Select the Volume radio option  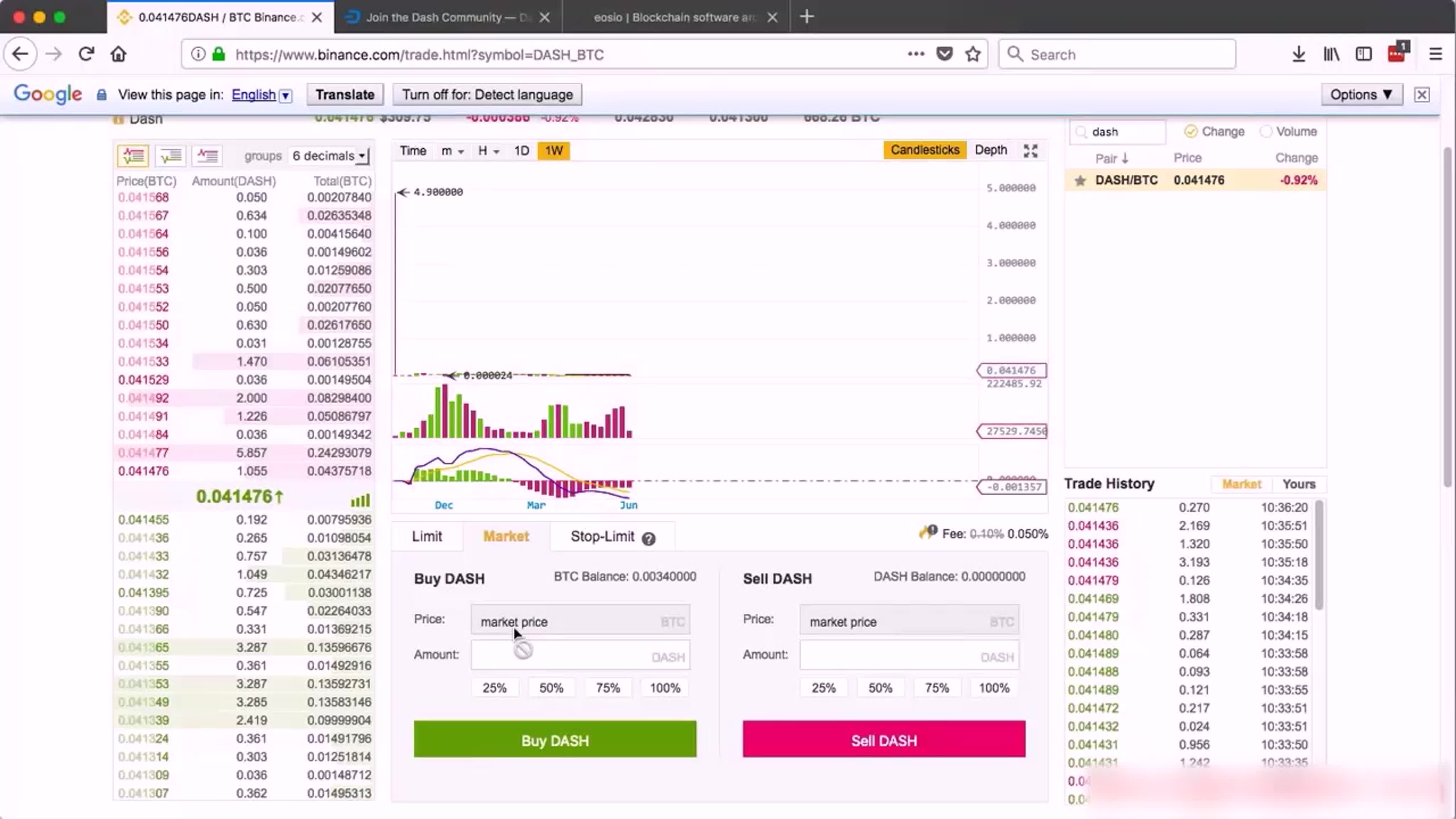[1265, 132]
